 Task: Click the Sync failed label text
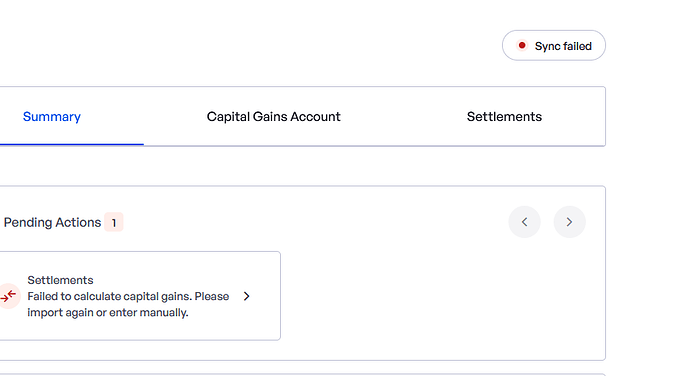[x=563, y=46]
